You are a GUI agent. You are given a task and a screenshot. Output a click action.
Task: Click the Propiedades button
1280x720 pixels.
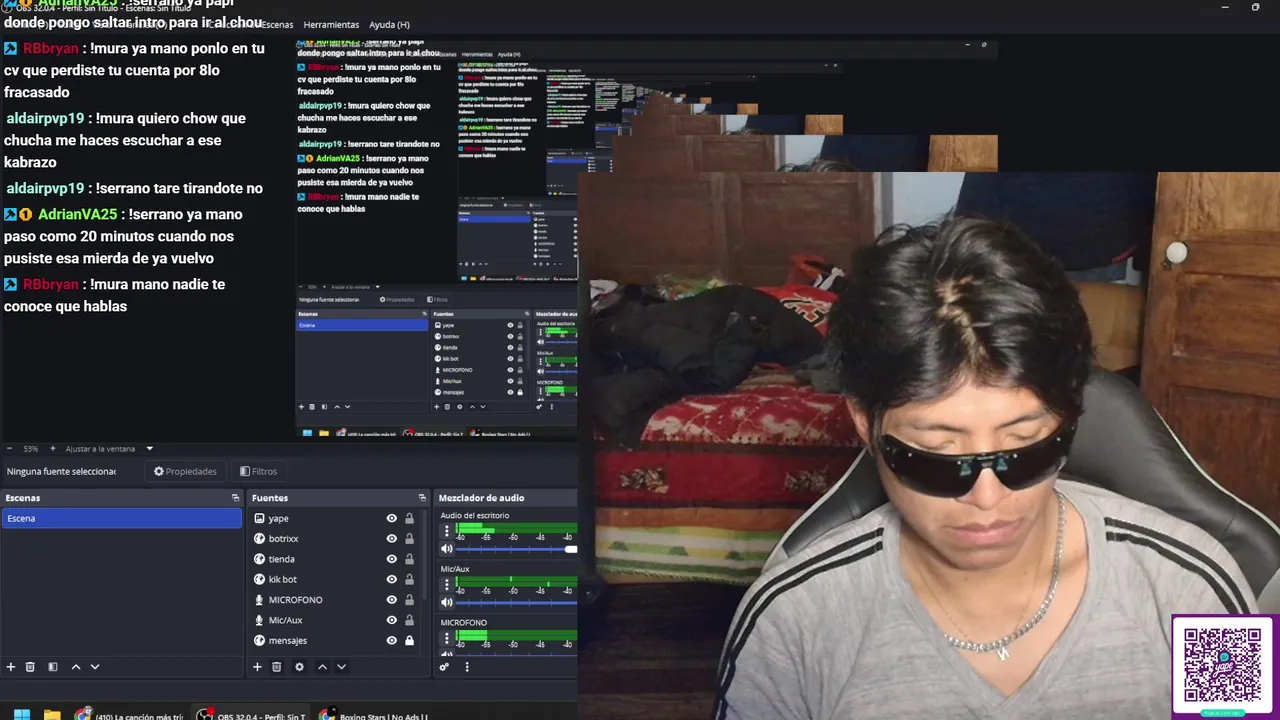click(x=185, y=471)
